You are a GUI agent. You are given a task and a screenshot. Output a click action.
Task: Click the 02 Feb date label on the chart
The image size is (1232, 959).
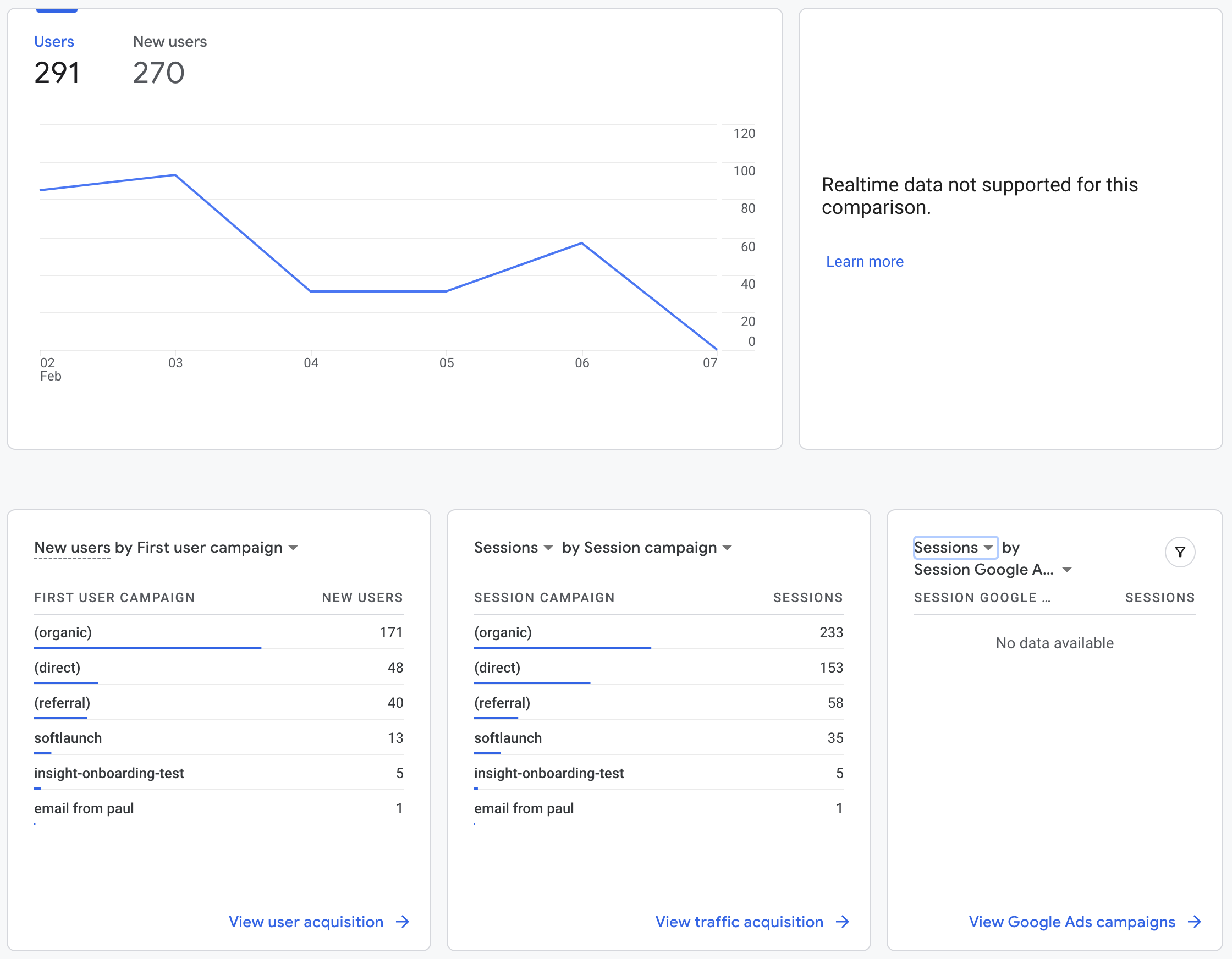[x=50, y=370]
